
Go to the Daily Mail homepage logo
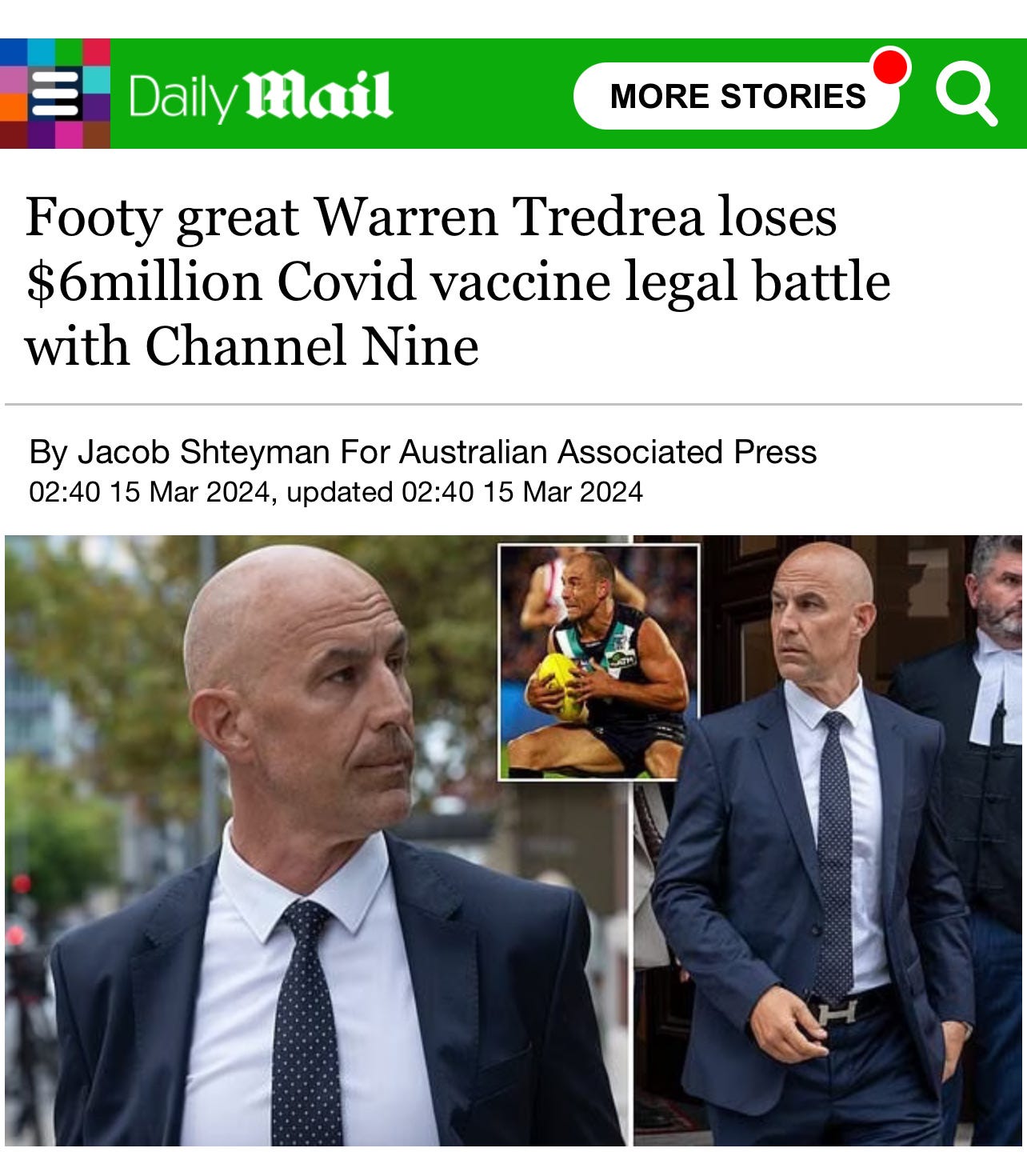(260, 96)
